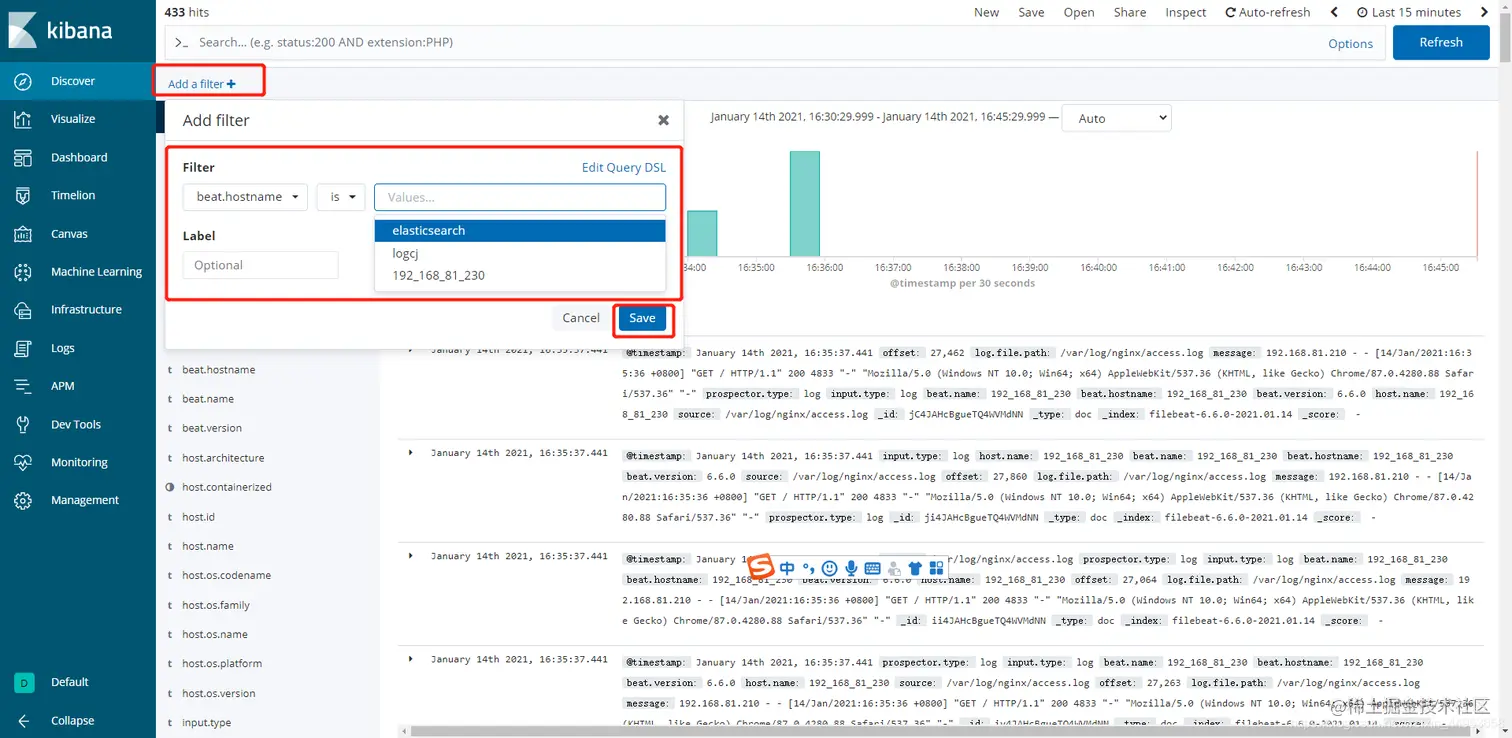Collapse the sidebar with arrow icon

[24, 720]
